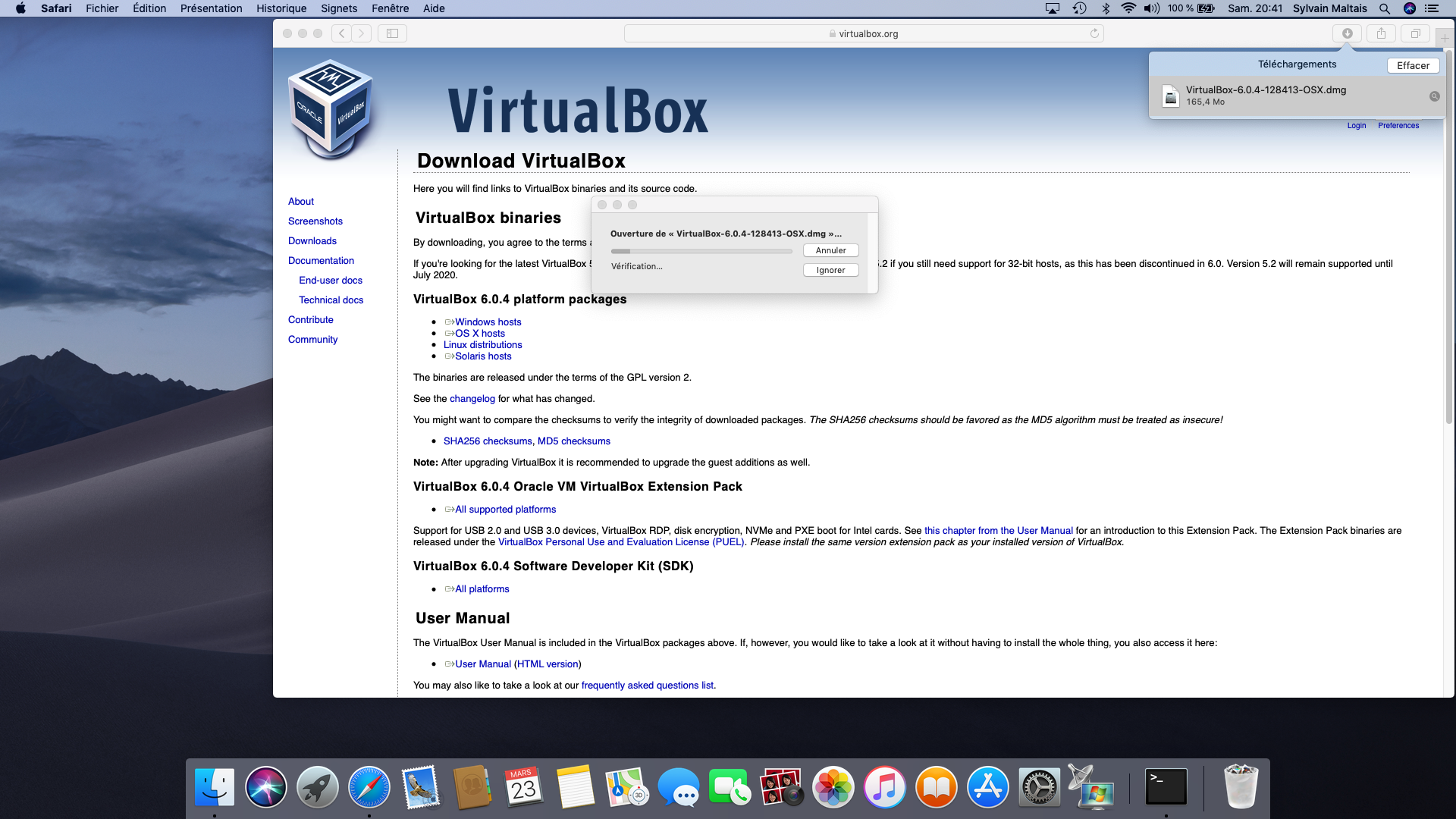Viewport: 1456px width, 819px height.
Task: Open new tab with plus button
Action: click(1445, 38)
